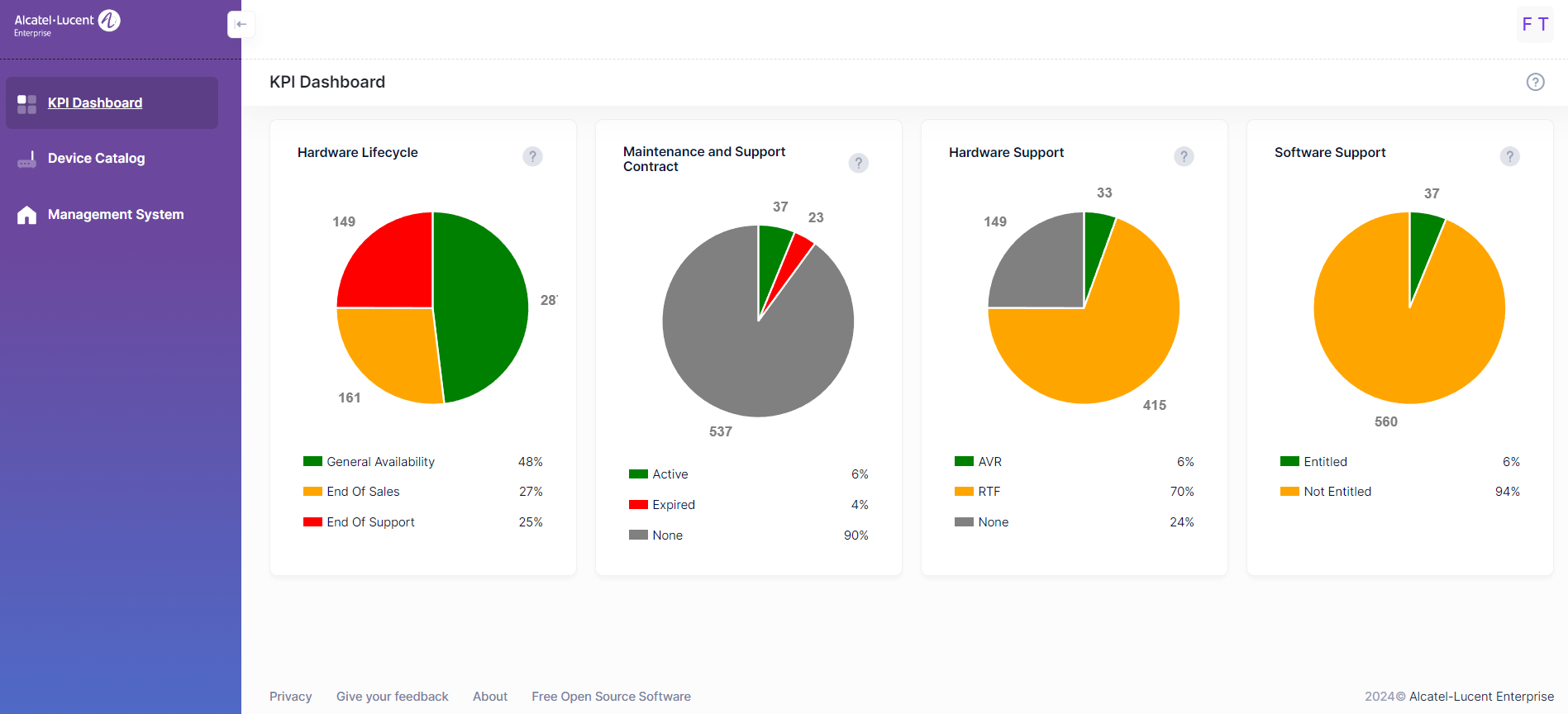
Task: Toggle General Availability legend entry
Action: pyautogui.click(x=380, y=462)
